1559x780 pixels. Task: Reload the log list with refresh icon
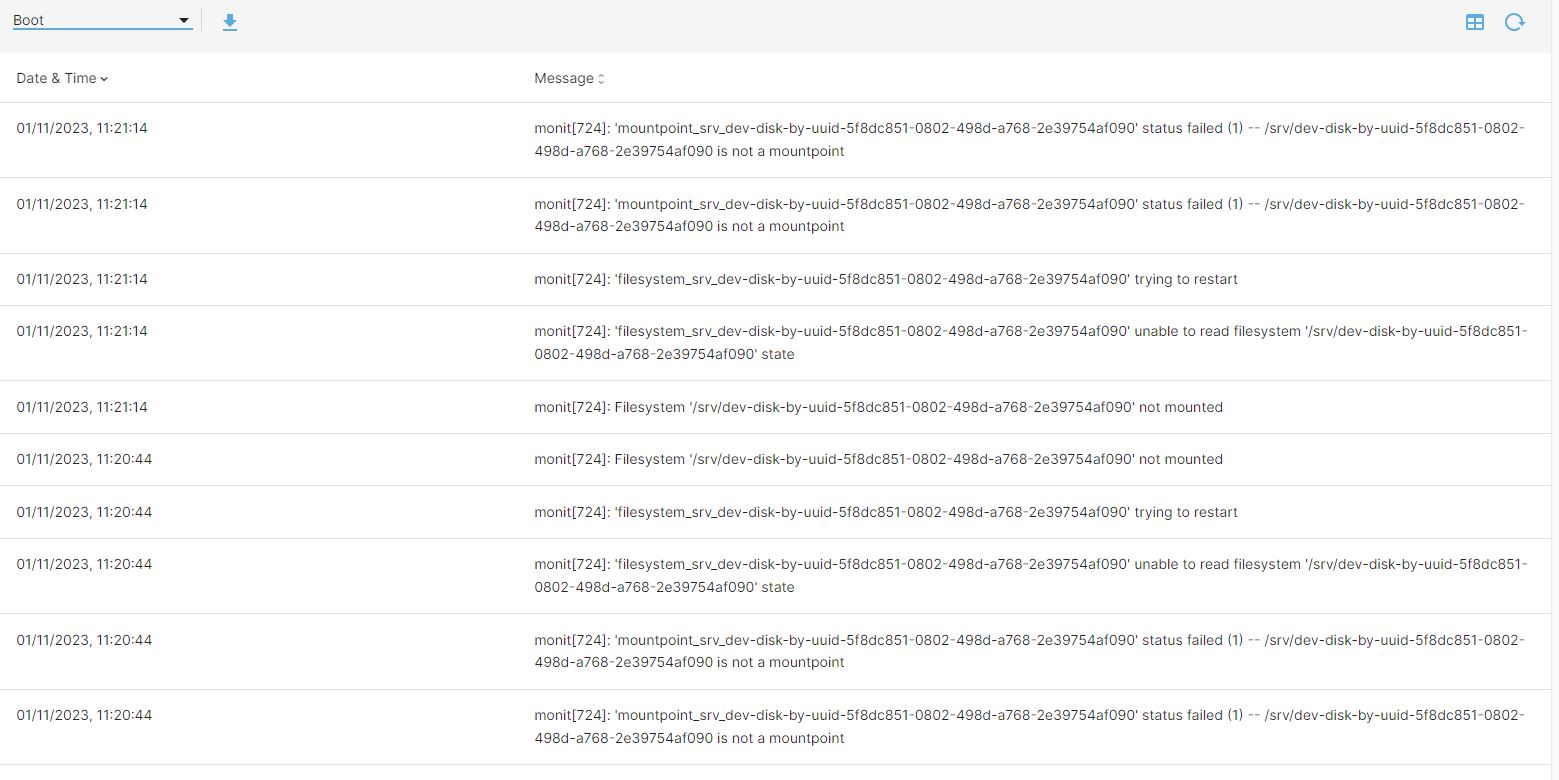(1514, 22)
